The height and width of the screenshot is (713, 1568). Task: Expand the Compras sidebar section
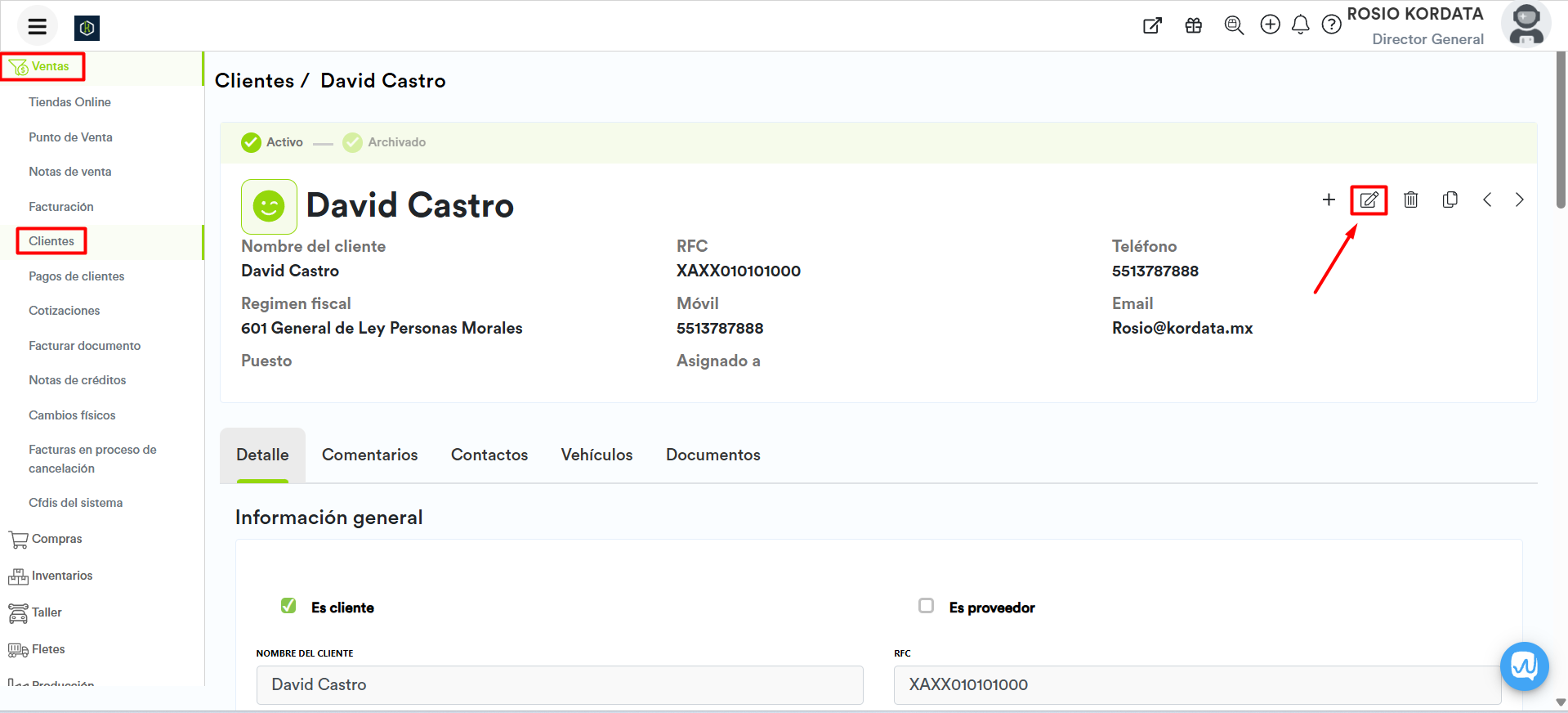click(56, 539)
